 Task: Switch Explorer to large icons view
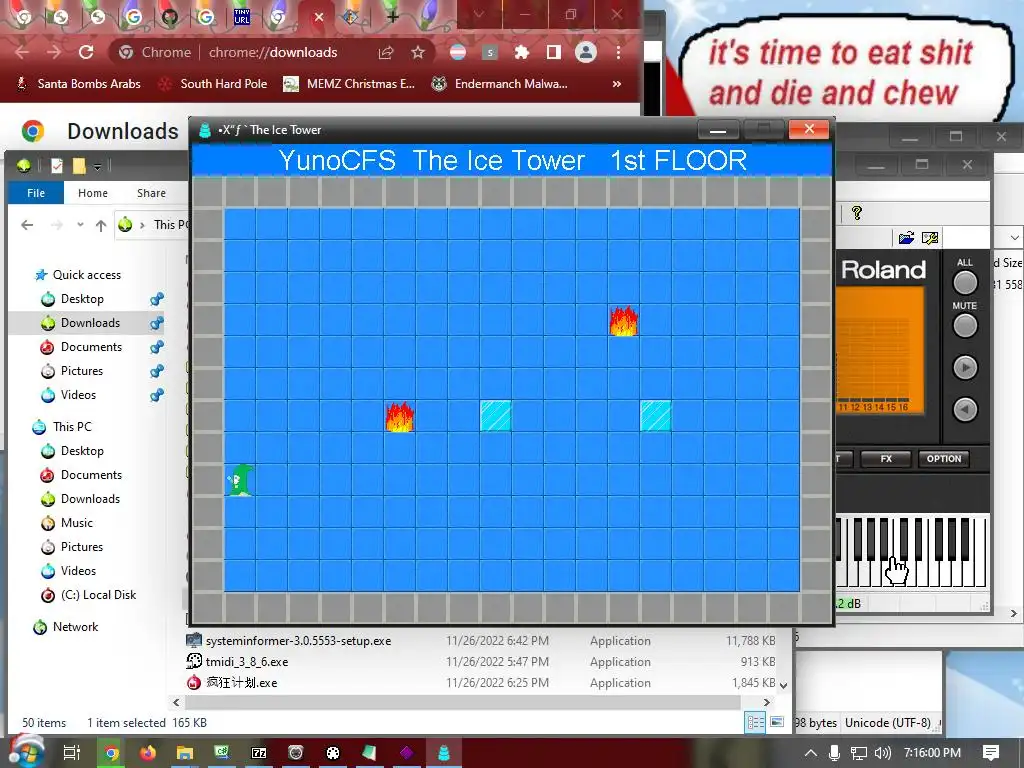pyautogui.click(x=777, y=722)
